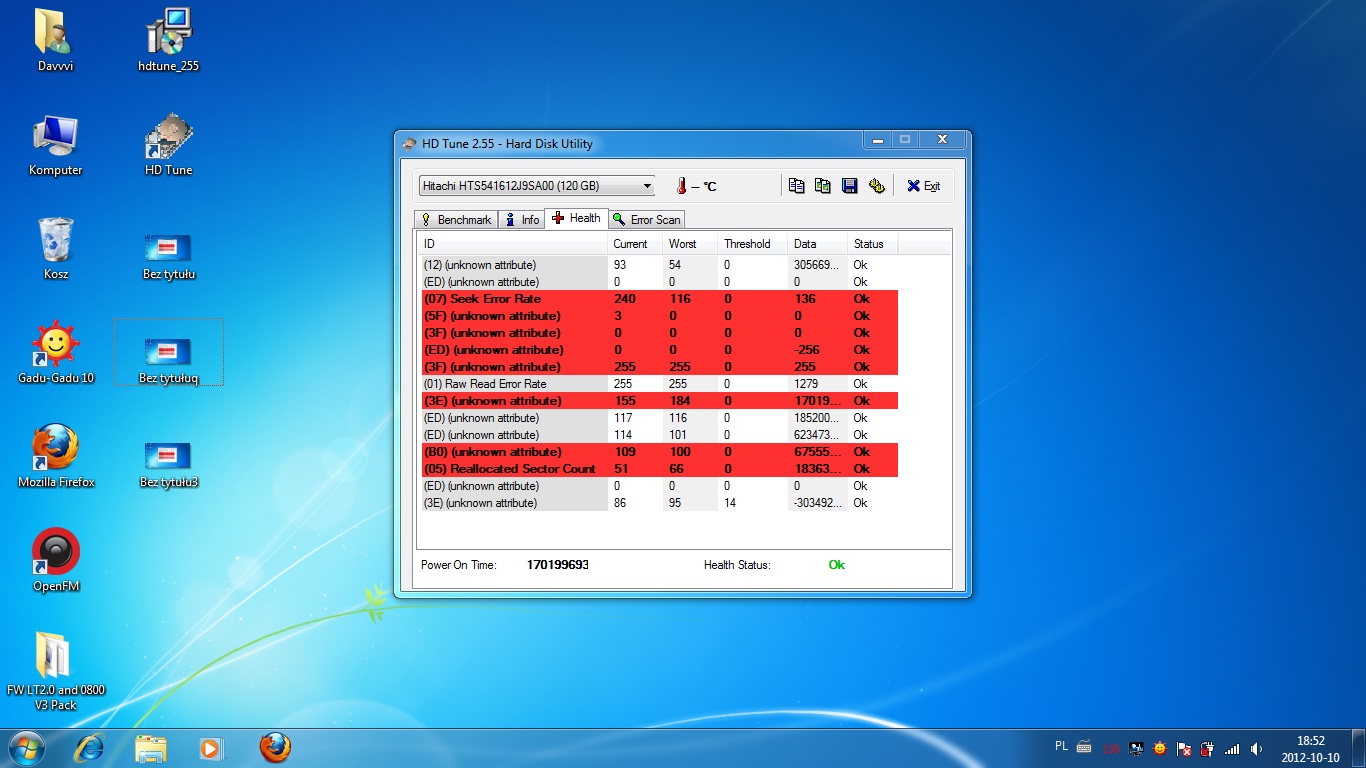This screenshot has width=1366, height=768.
Task: Click the Power On Time value 170199693
Action: click(x=557, y=565)
